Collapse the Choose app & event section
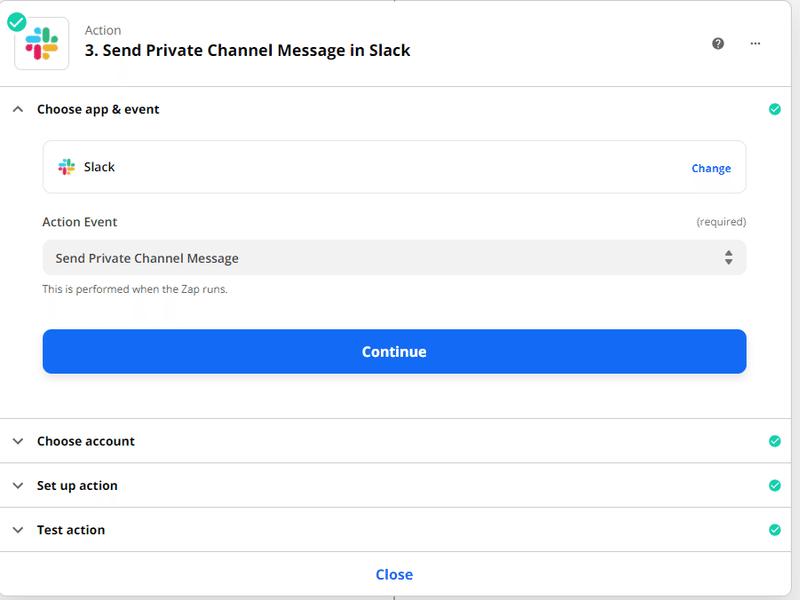Image resolution: width=800 pixels, height=600 pixels. (18, 109)
